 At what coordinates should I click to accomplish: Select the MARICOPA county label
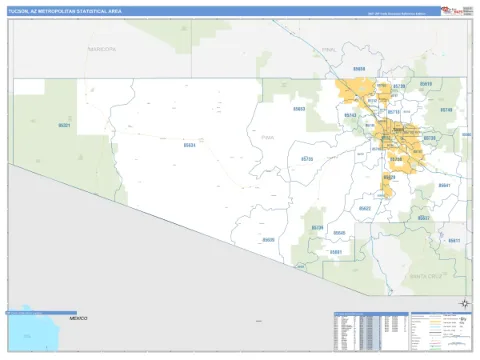point(102,49)
